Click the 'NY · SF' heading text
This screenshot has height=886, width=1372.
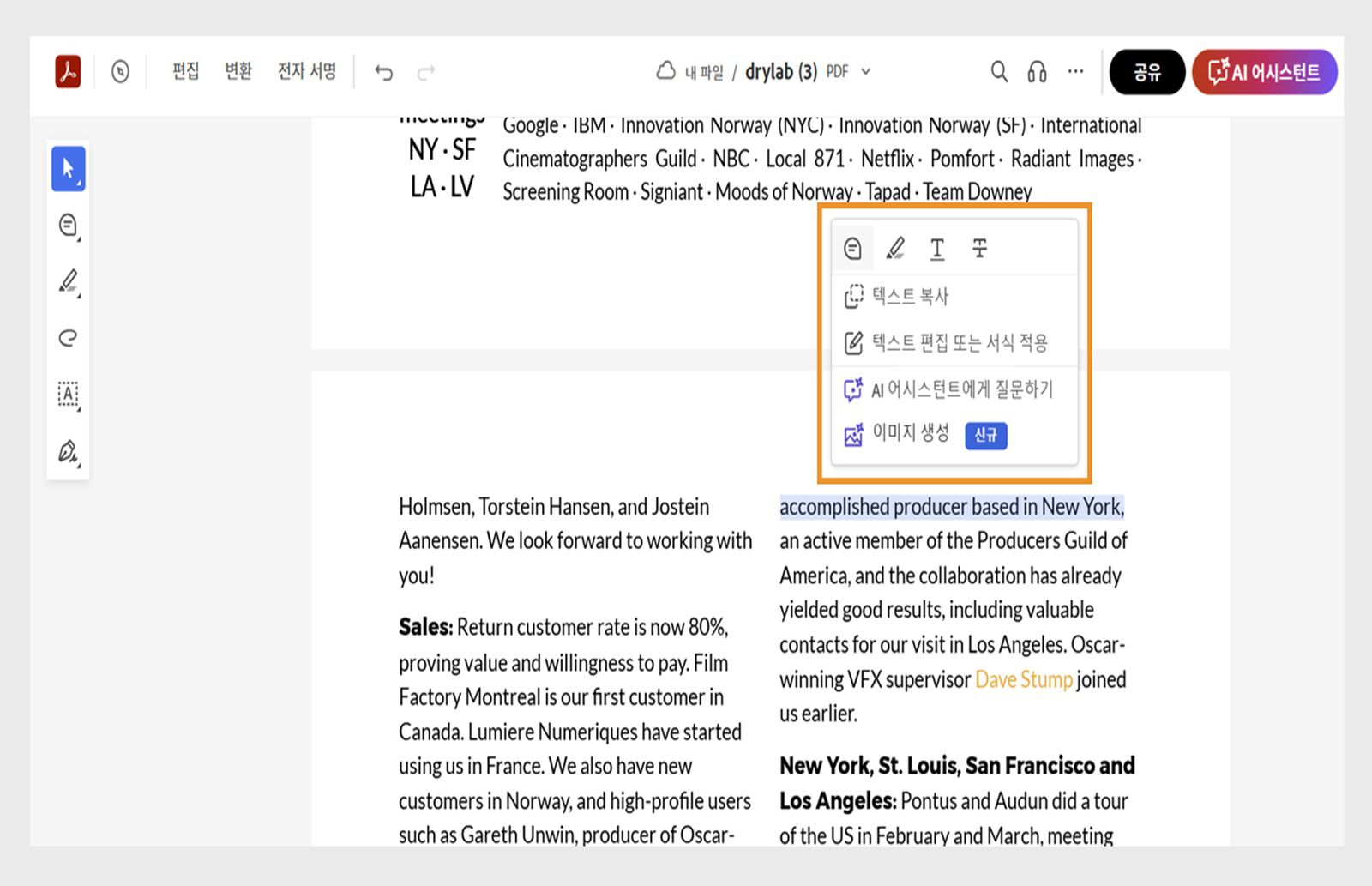pyautogui.click(x=442, y=150)
